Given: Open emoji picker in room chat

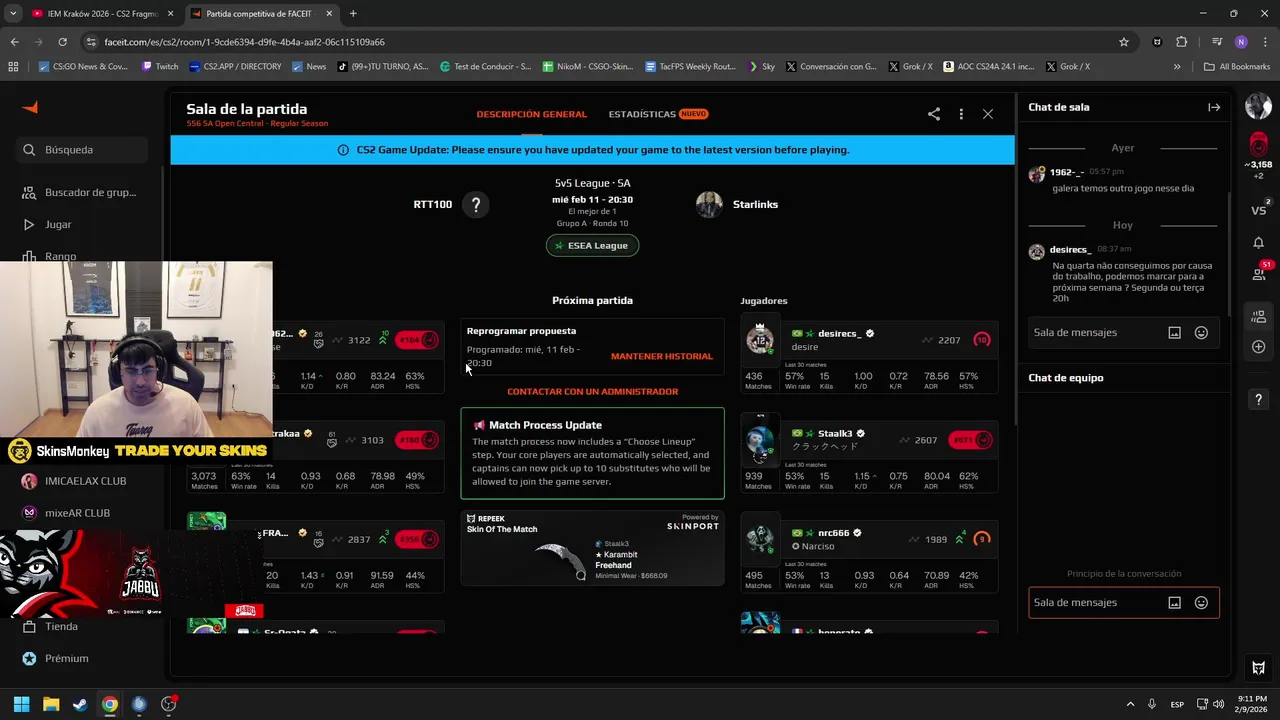Looking at the screenshot, I should pyautogui.click(x=1201, y=333).
